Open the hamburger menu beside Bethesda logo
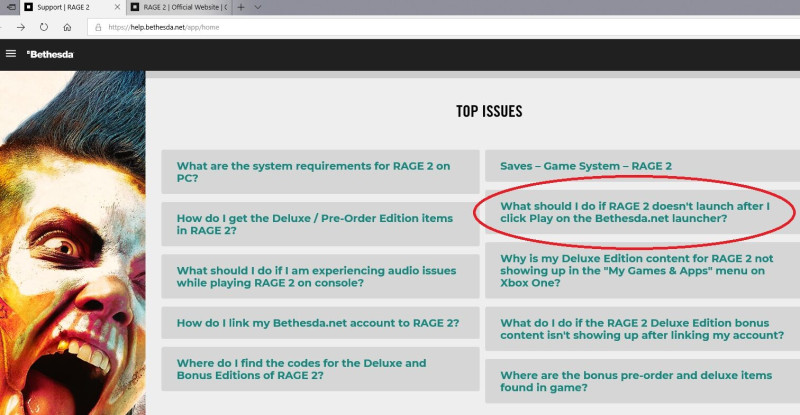The height and width of the screenshot is (415, 800). point(11,54)
